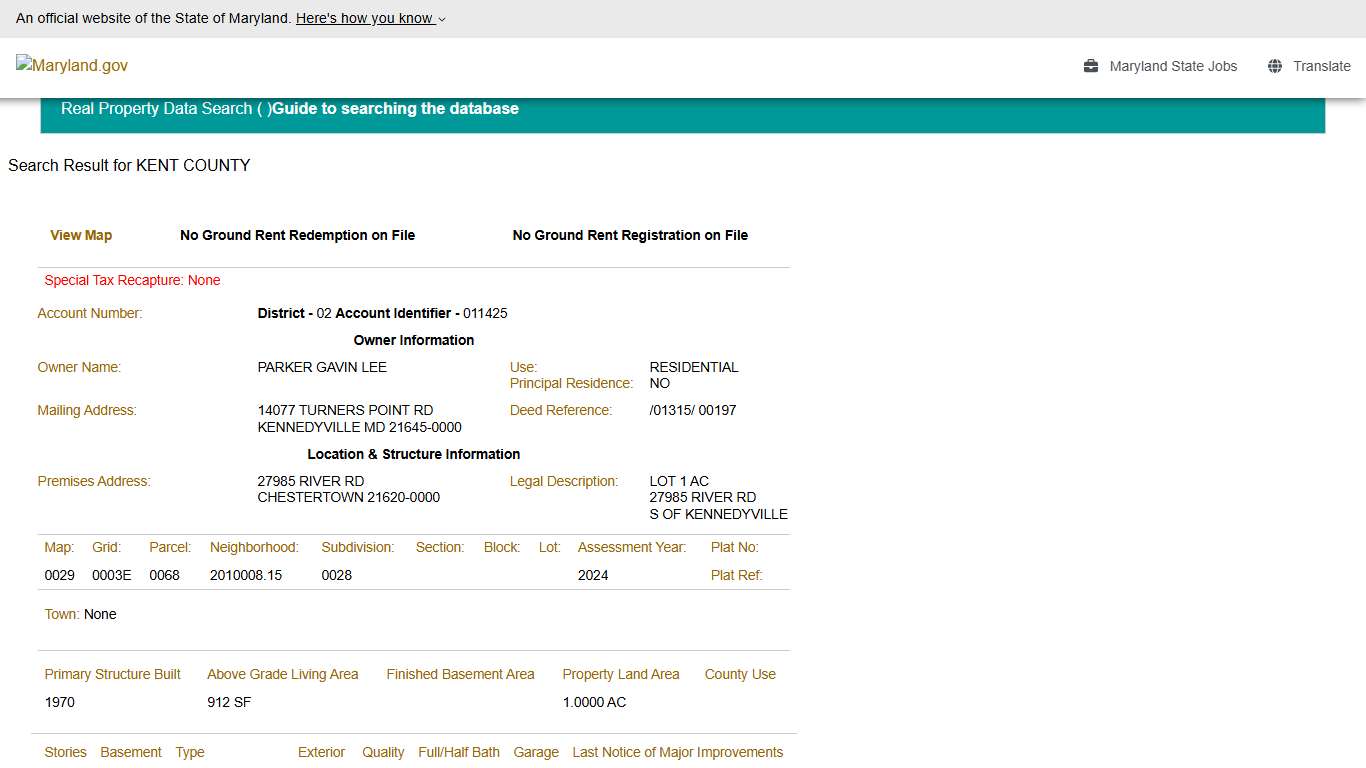Select the owner name PARKER GAVIN LEE

(322, 367)
